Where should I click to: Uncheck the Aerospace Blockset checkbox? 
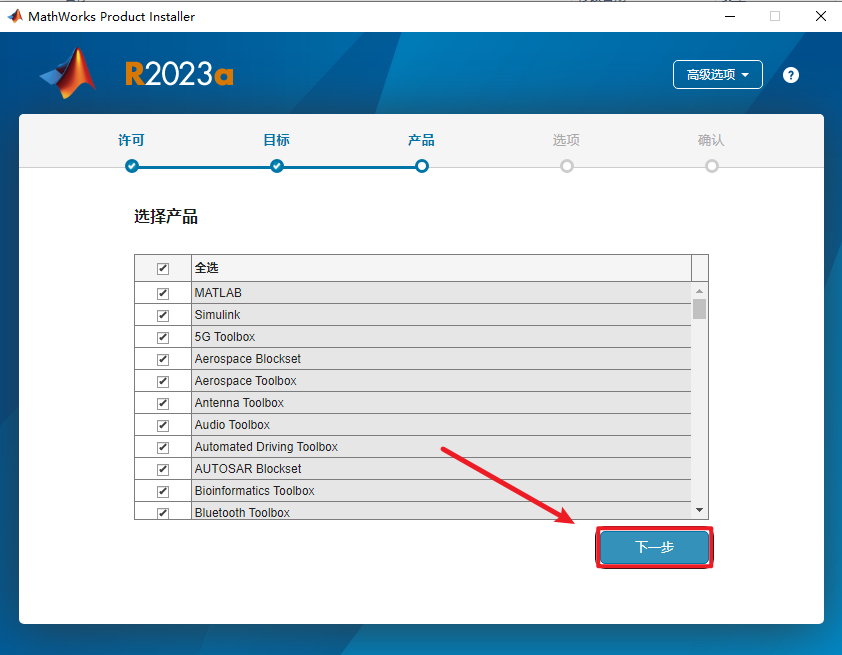click(163, 360)
